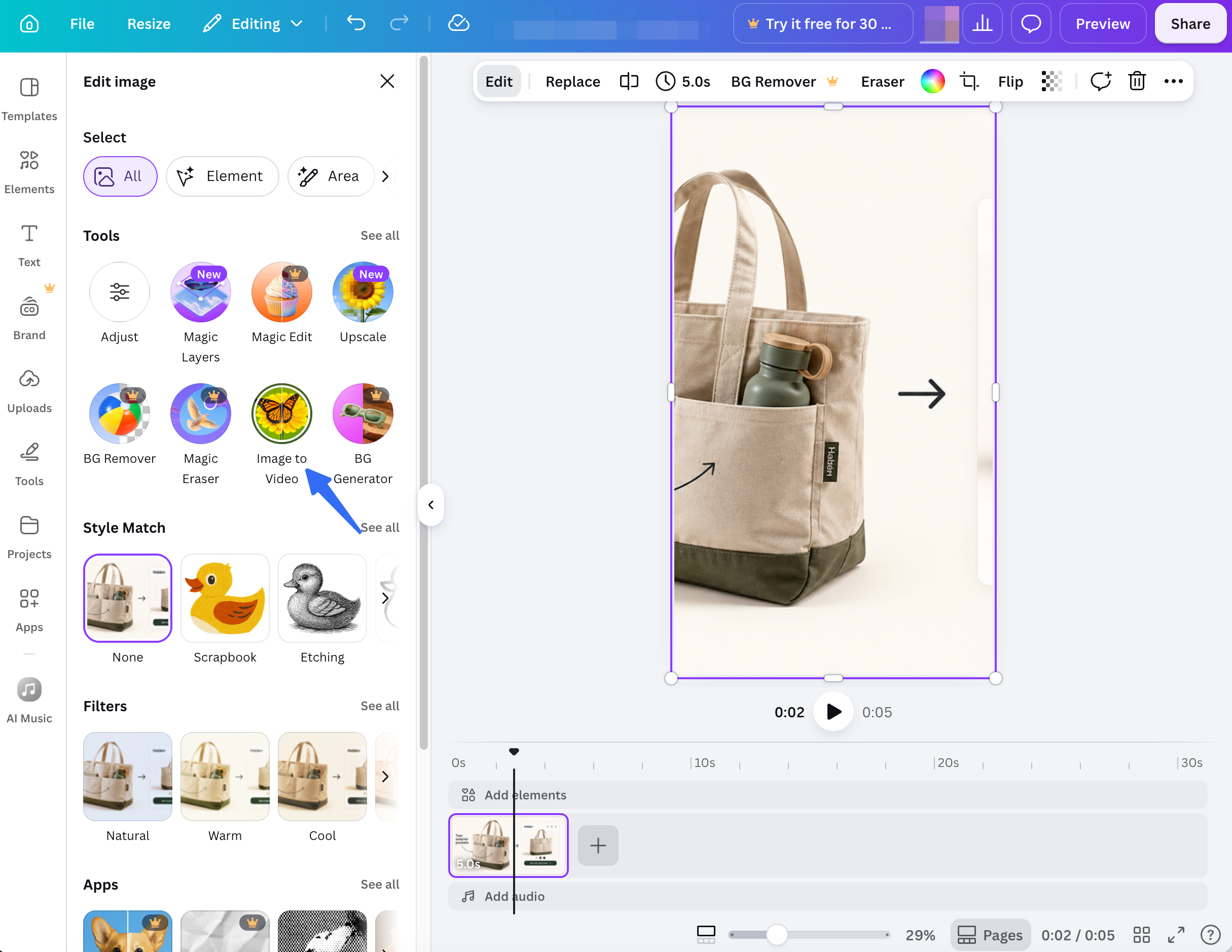Image resolution: width=1232 pixels, height=952 pixels.
Task: Click the Share button
Action: click(1190, 24)
